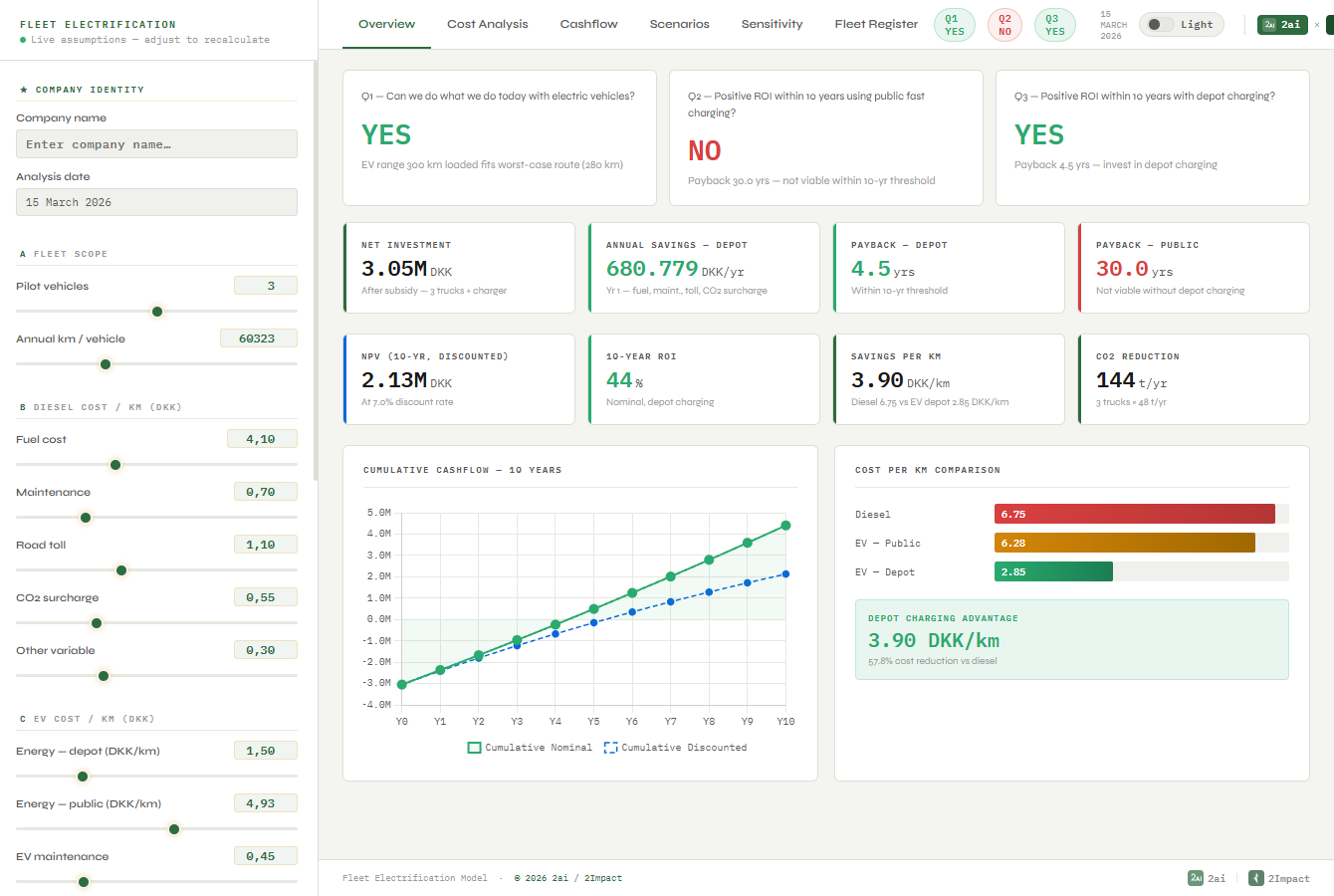Open the Scenarios tab
This screenshot has height=896, width=1334.
[x=680, y=24]
